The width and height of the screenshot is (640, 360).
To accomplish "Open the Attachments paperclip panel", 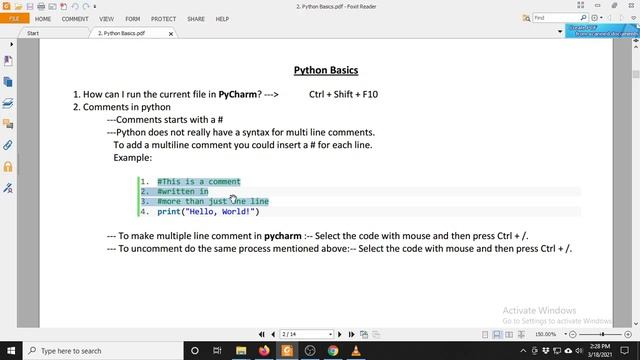I will [x=8, y=145].
